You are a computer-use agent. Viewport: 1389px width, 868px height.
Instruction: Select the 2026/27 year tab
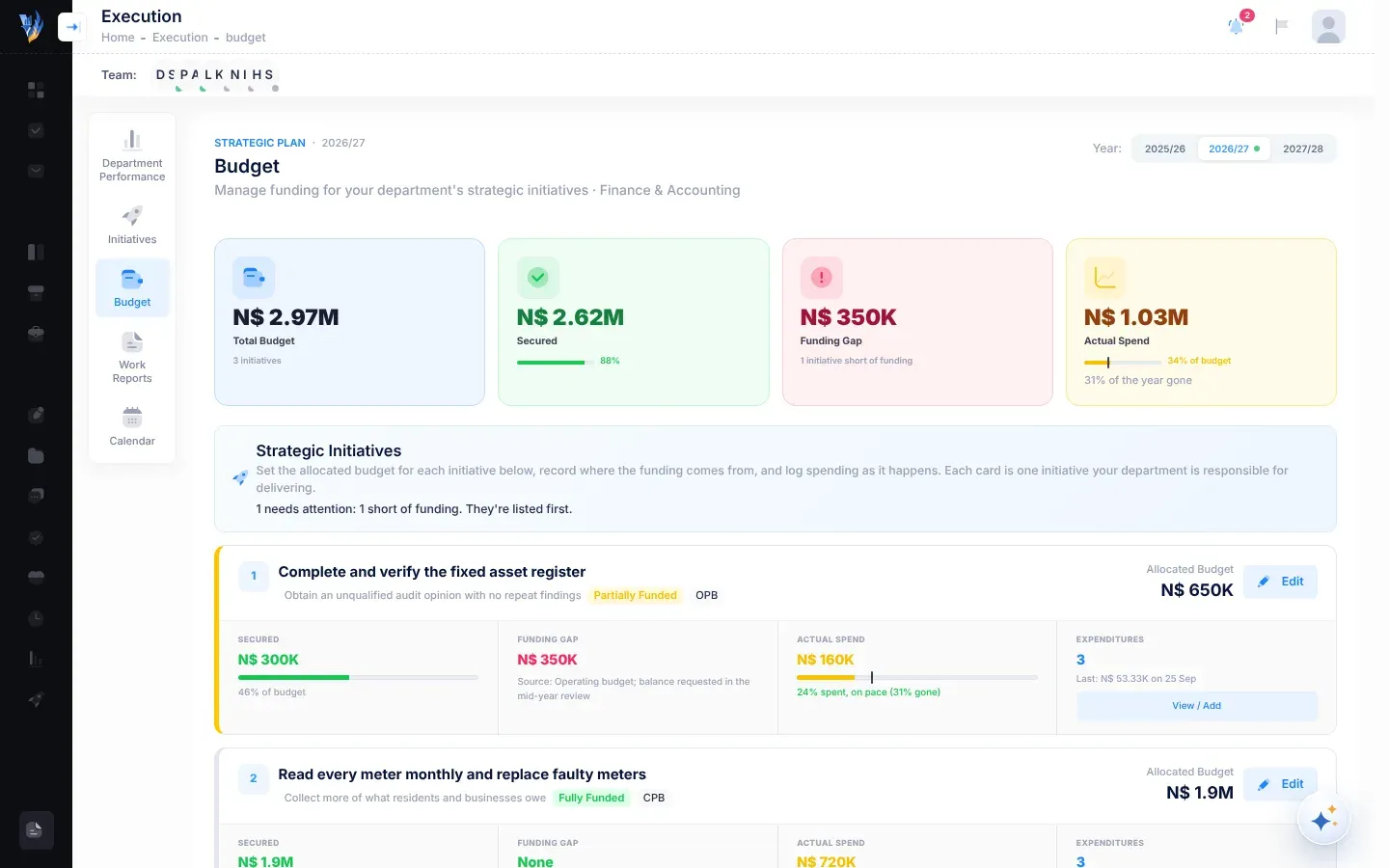click(x=1234, y=149)
